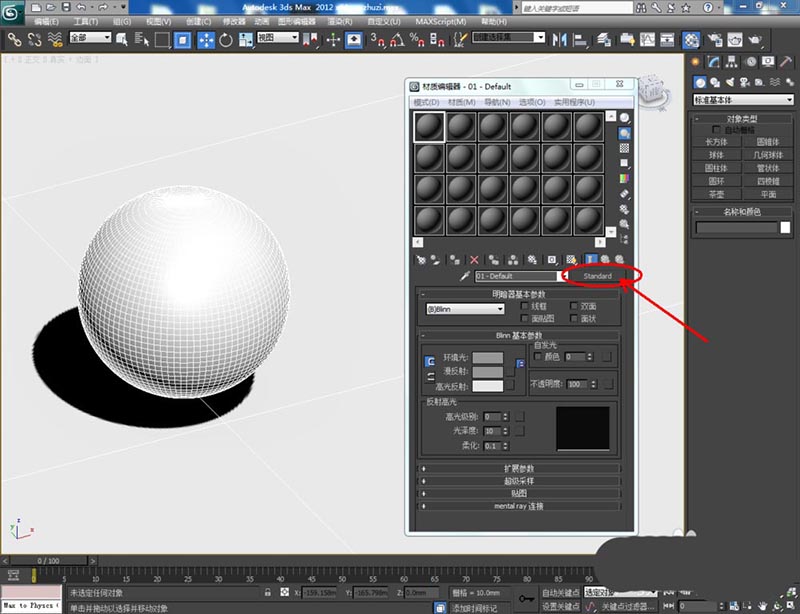Click the Select and Move tool

point(206,40)
